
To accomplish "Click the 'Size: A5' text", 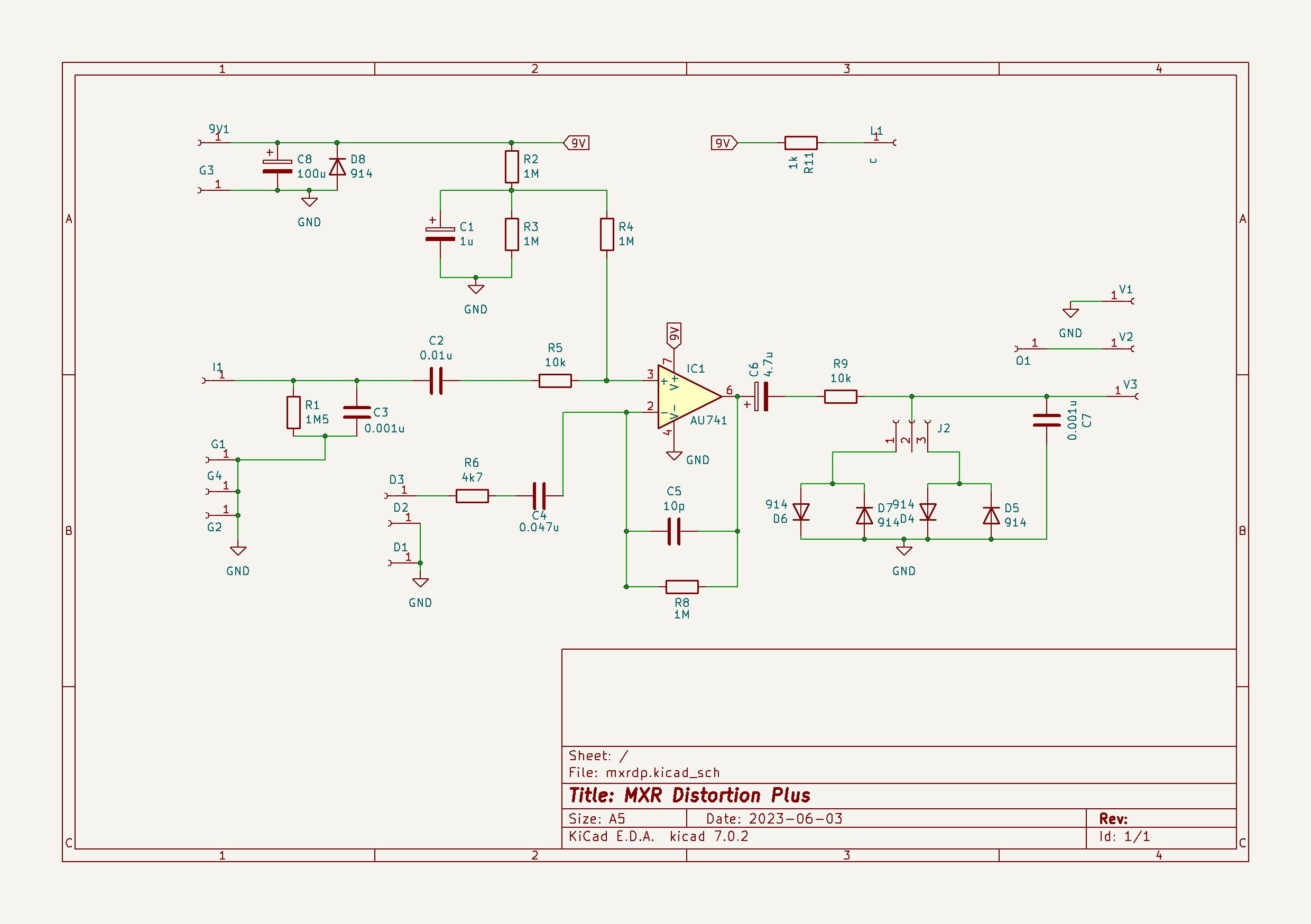I will click(x=597, y=818).
